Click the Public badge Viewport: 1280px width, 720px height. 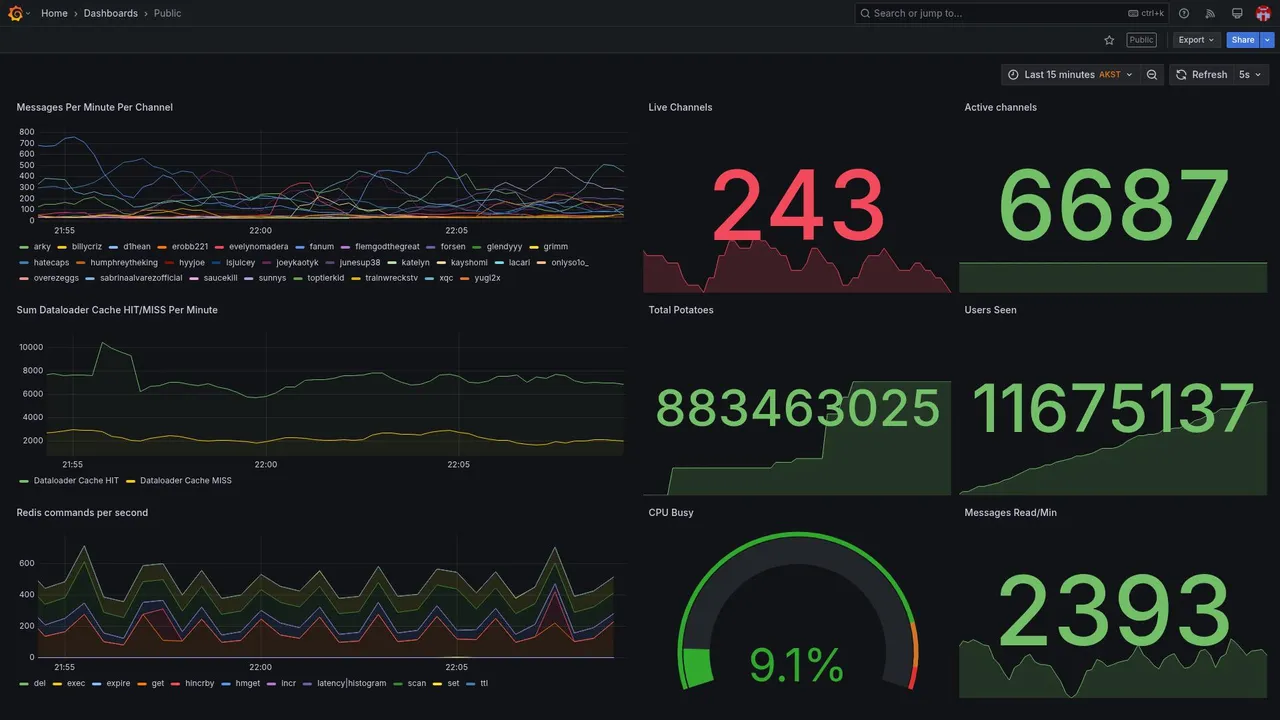point(1141,40)
